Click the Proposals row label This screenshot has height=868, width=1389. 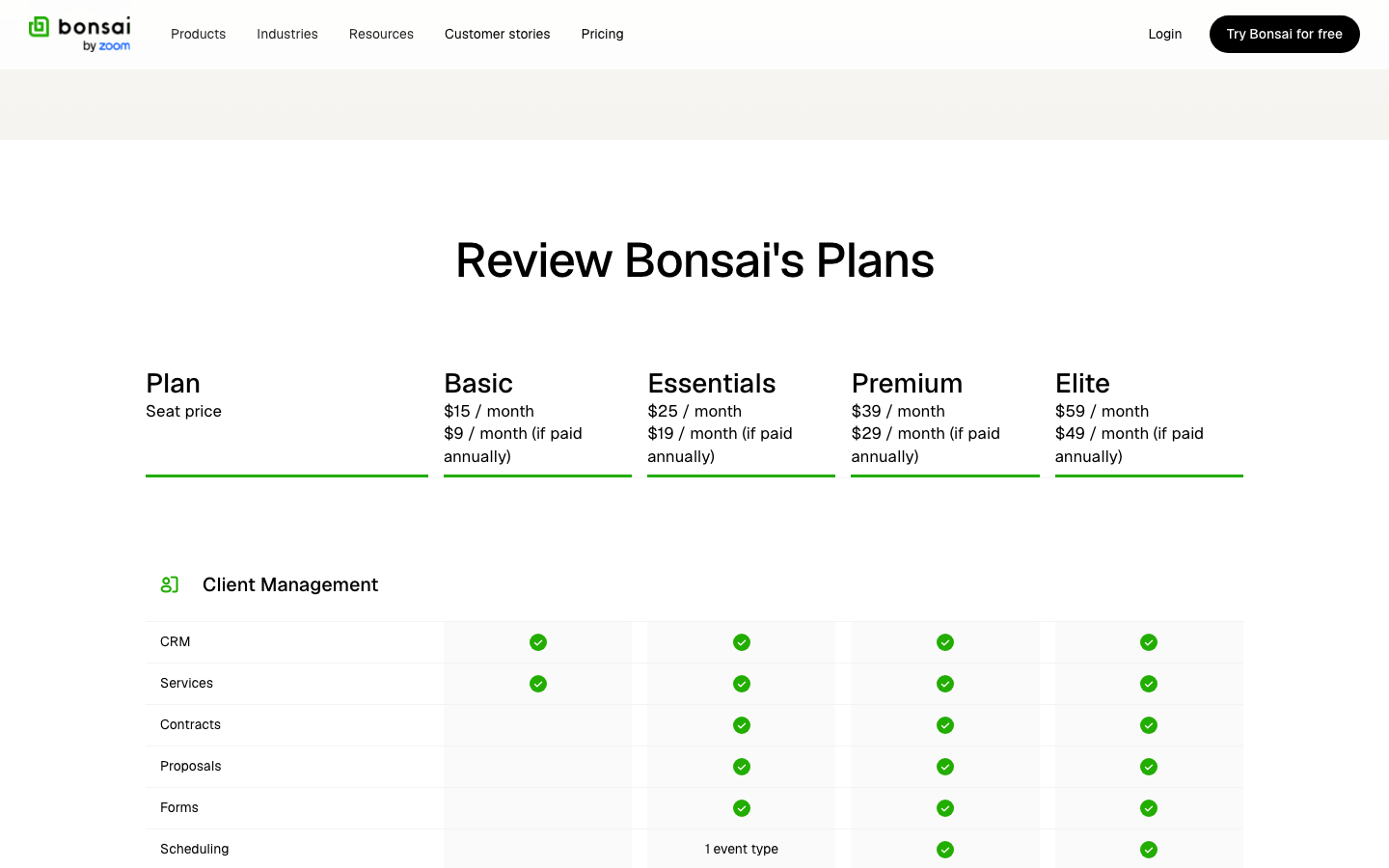(x=191, y=766)
